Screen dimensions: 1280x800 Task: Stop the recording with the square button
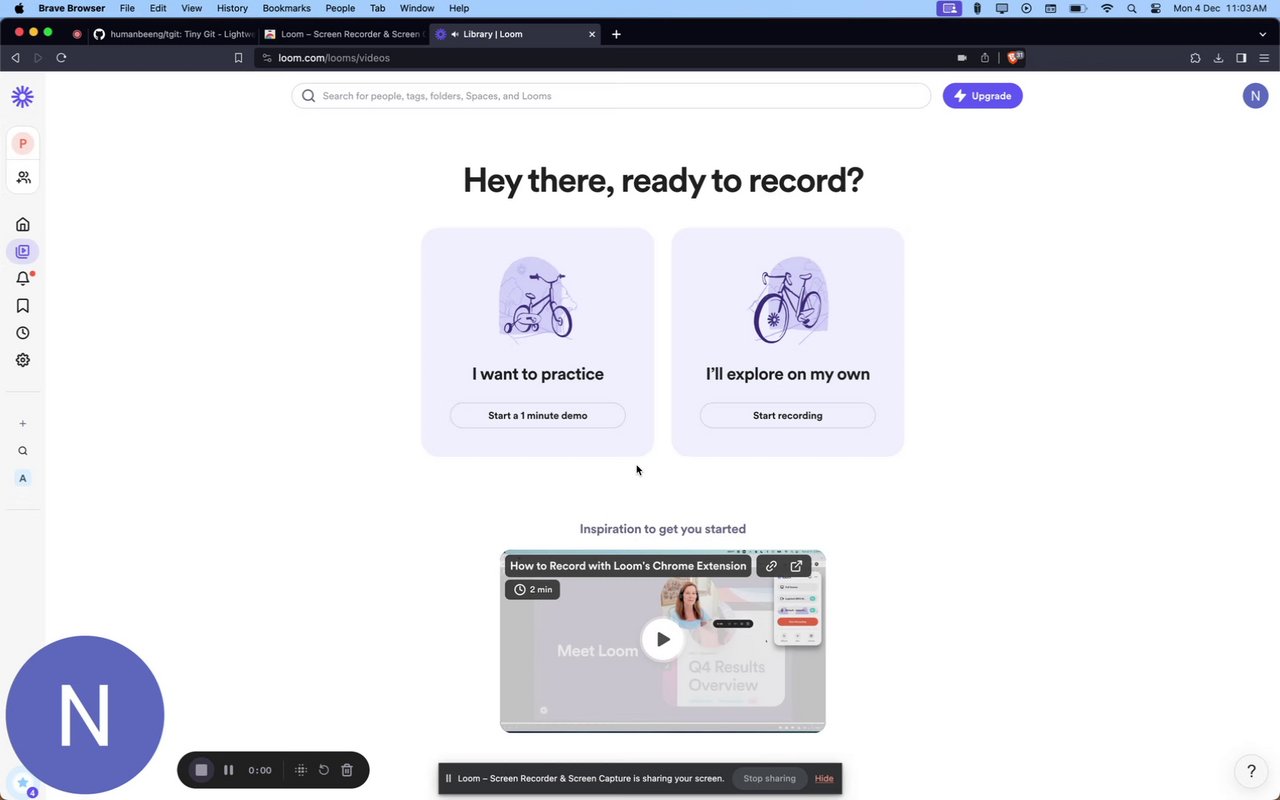[x=201, y=770]
